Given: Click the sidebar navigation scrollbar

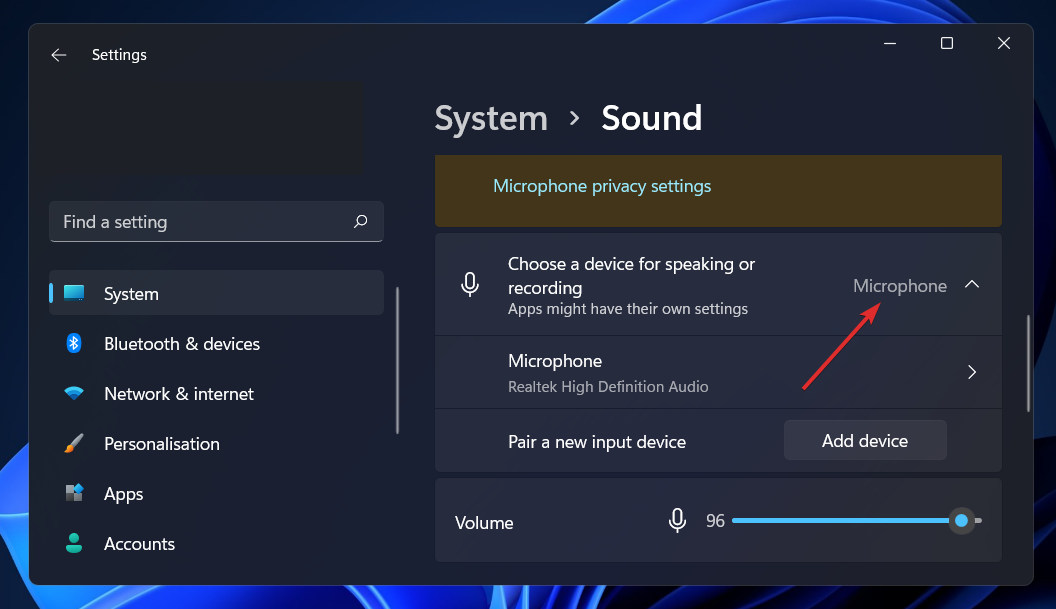Looking at the screenshot, I should pyautogui.click(x=397, y=360).
